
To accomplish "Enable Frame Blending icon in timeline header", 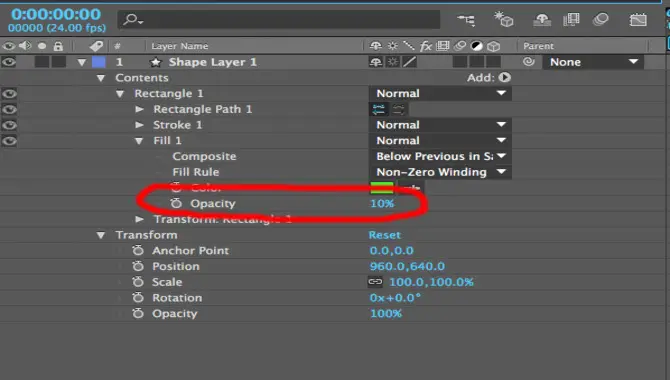I will tap(571, 20).
